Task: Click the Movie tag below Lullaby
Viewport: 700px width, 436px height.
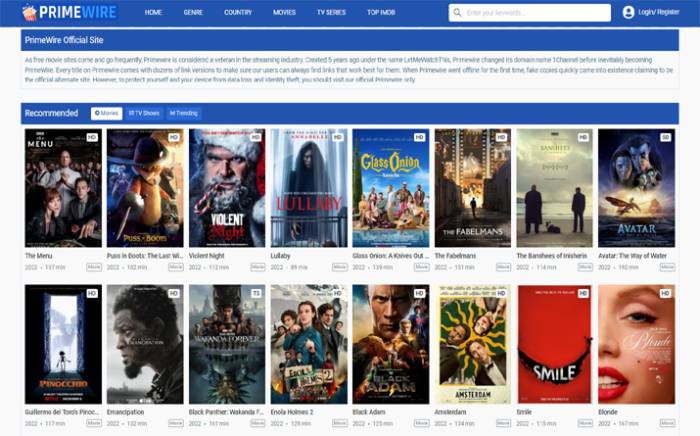Action: [x=339, y=267]
